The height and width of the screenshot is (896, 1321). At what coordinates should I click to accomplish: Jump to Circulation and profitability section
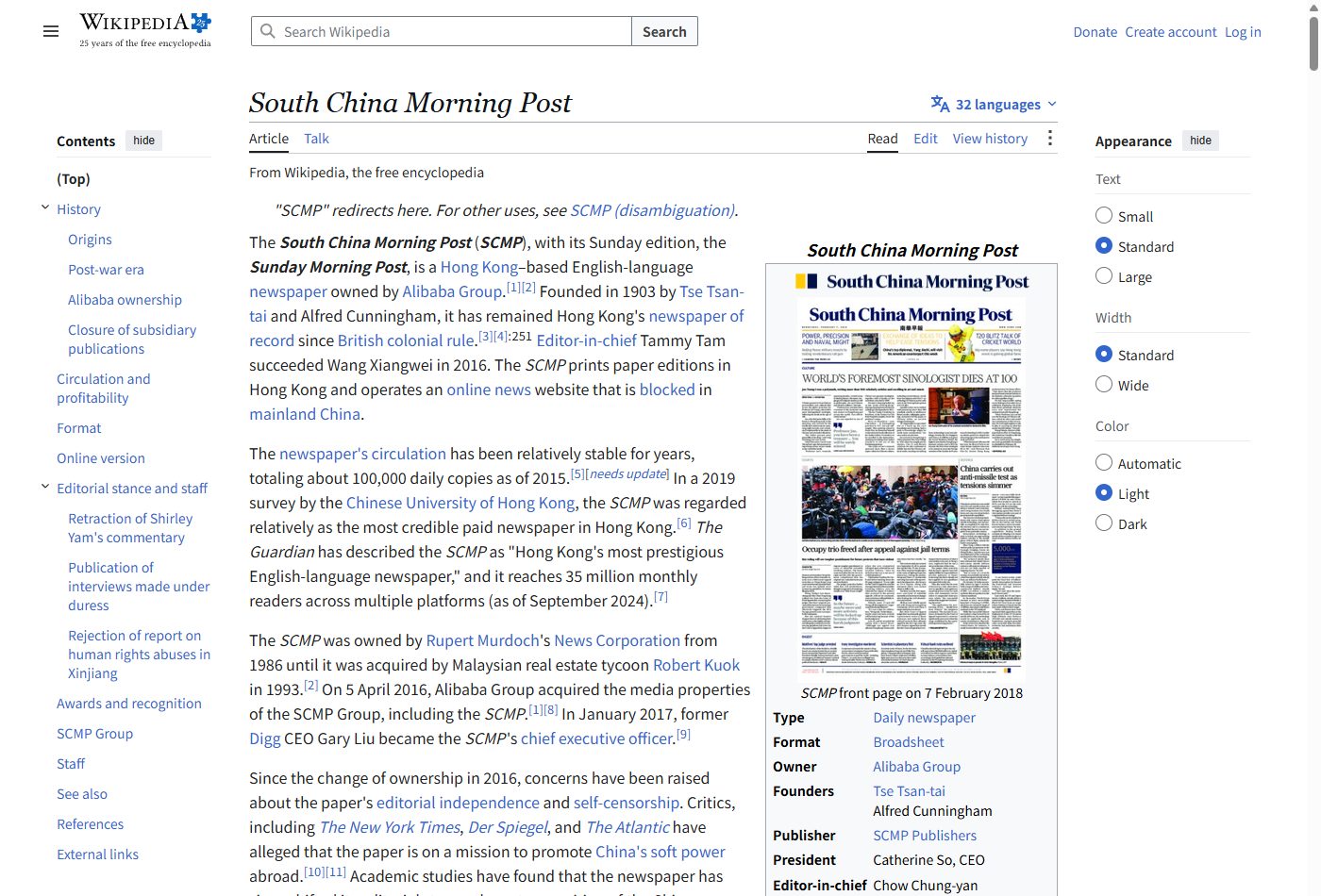click(x=103, y=389)
